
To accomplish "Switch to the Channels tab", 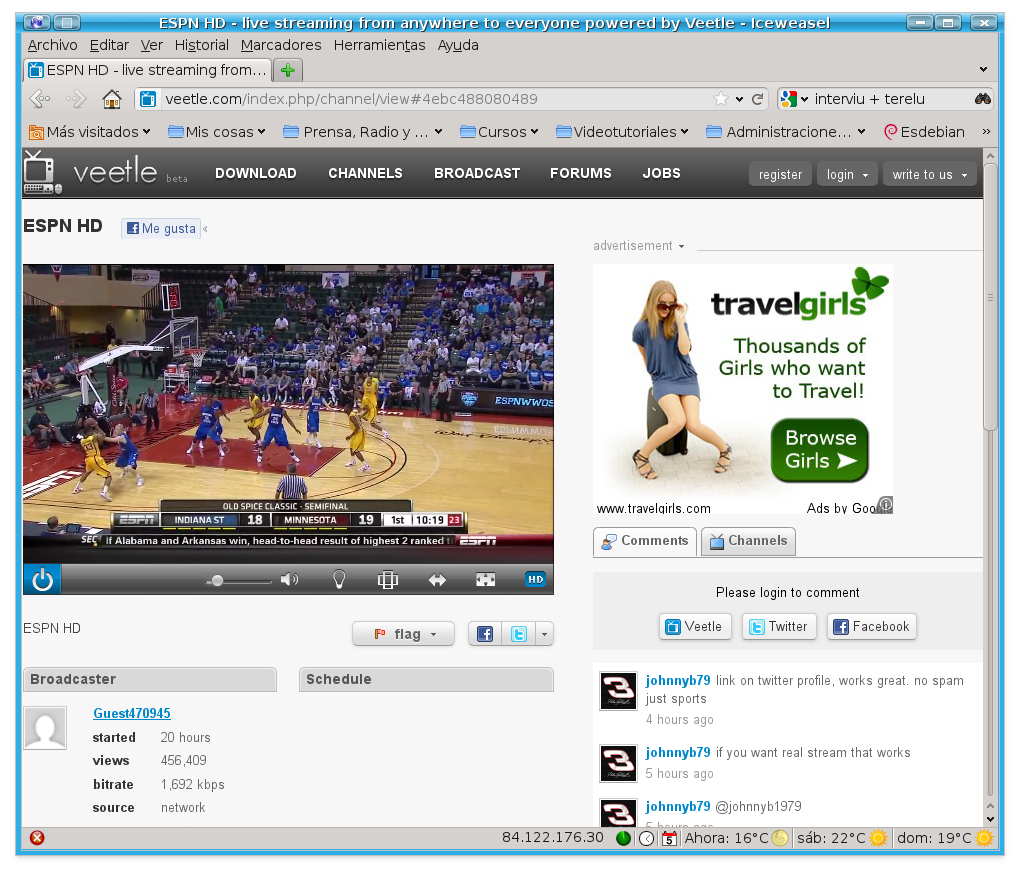I will 748,541.
